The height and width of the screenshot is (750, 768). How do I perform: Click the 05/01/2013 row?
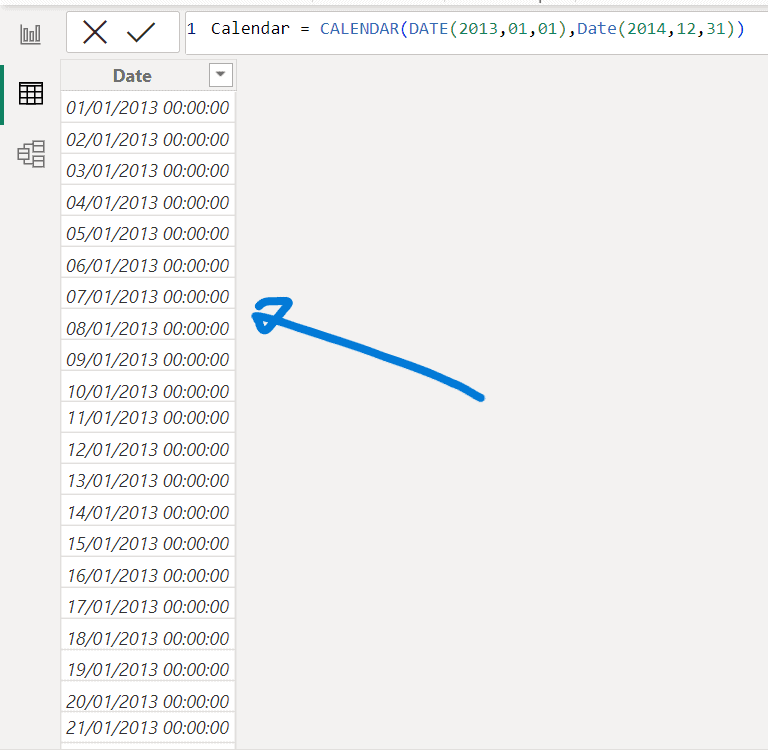pos(147,233)
